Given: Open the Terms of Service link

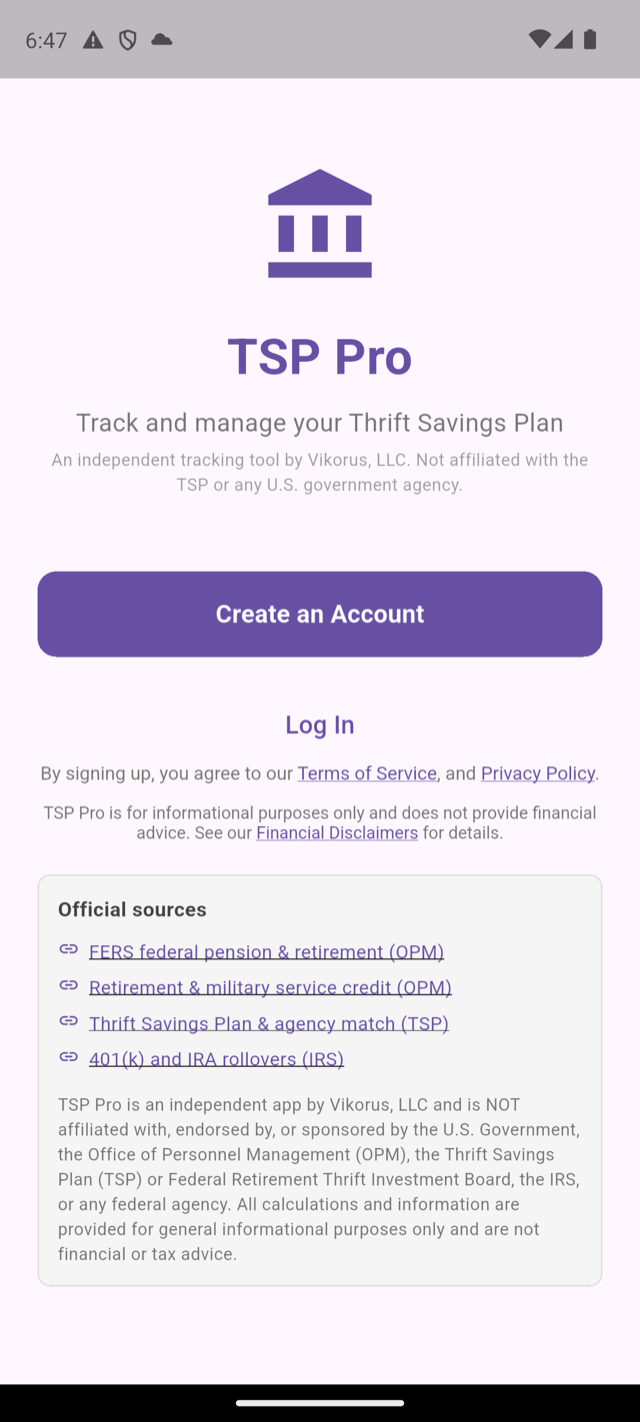Looking at the screenshot, I should pos(367,773).
